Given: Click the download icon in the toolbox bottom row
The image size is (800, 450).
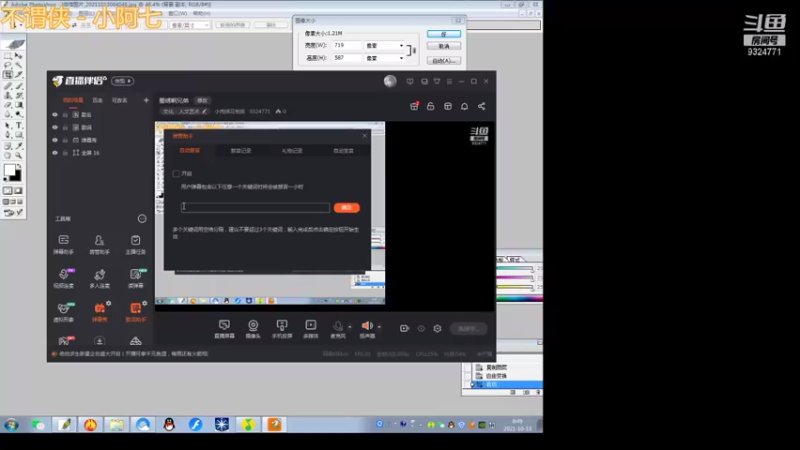Looking at the screenshot, I should (x=99, y=341).
